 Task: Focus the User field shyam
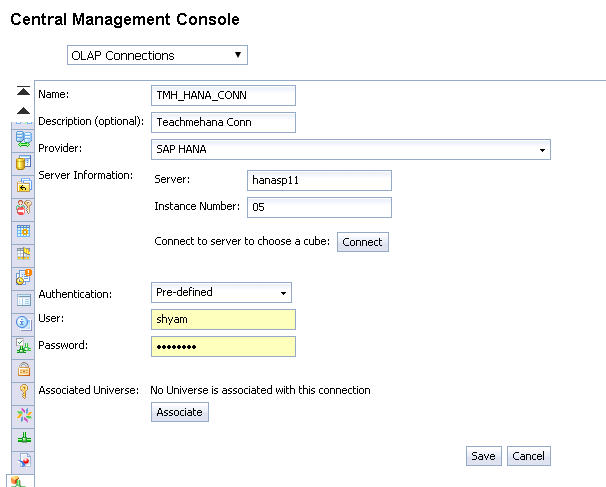click(223, 320)
